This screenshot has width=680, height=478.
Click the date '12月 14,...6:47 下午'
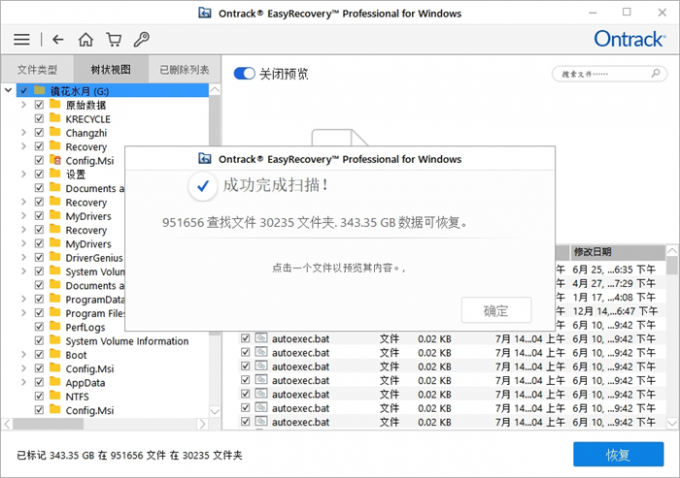pyautogui.click(x=615, y=311)
